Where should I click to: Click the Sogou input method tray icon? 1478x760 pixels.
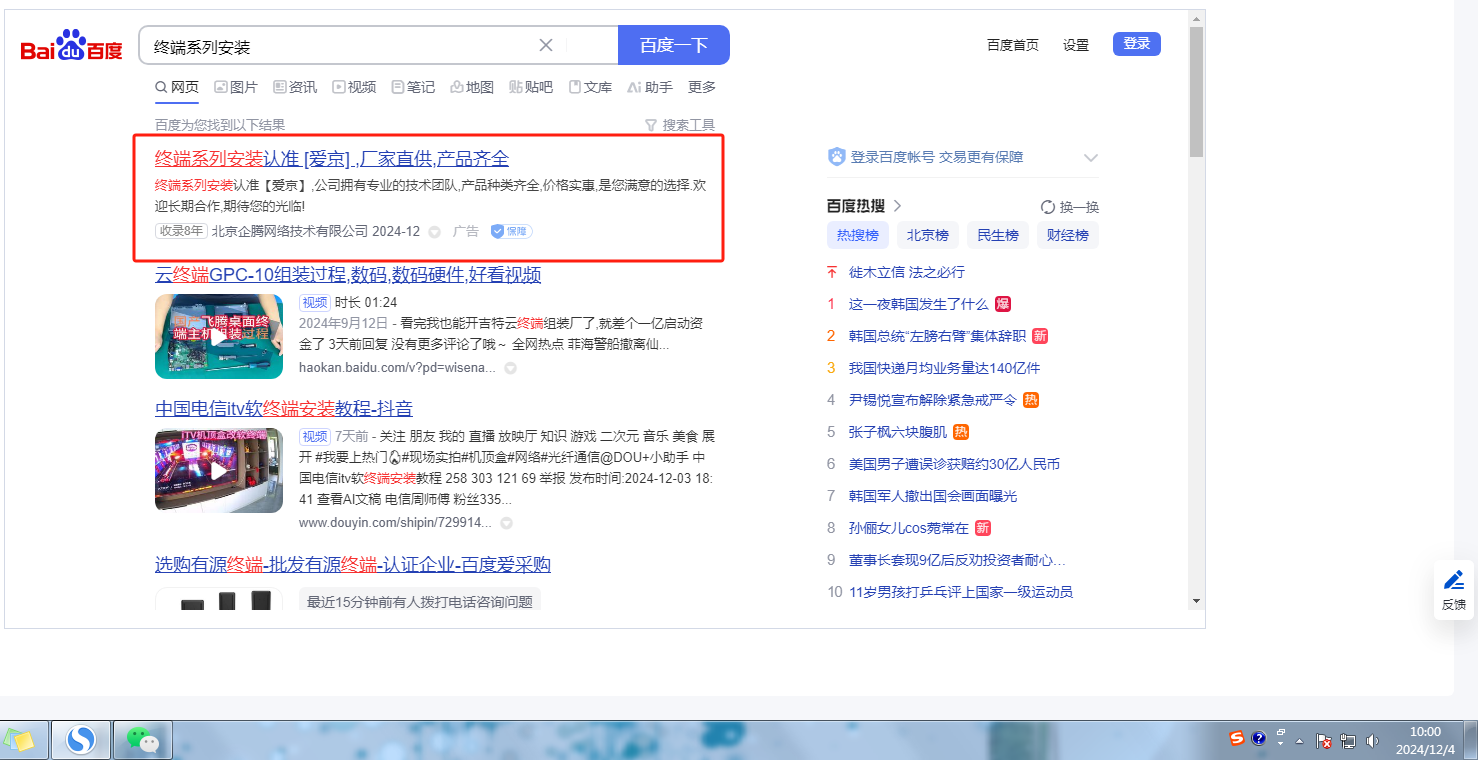pos(1237,738)
